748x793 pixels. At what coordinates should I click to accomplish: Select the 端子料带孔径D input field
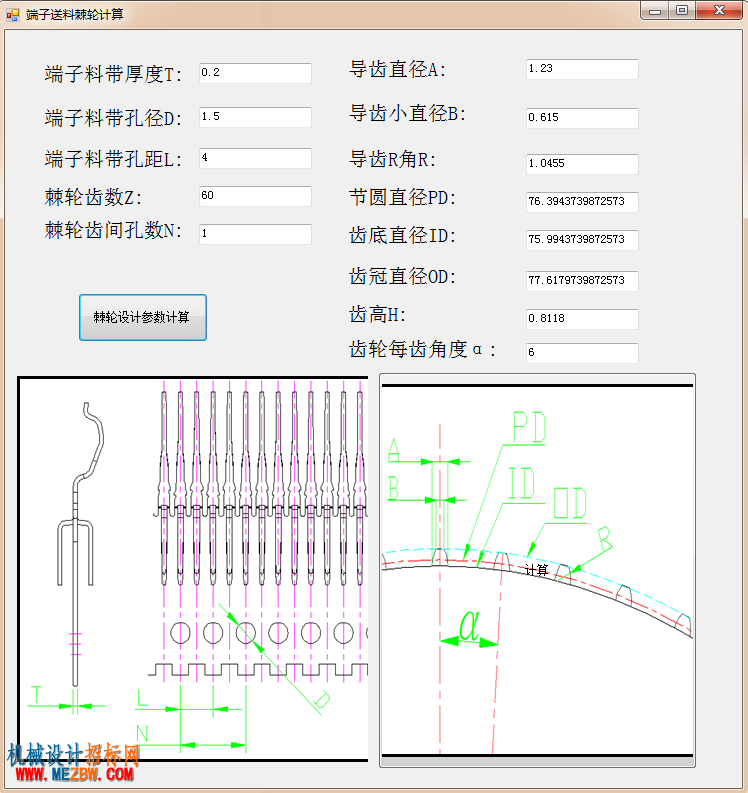255,117
